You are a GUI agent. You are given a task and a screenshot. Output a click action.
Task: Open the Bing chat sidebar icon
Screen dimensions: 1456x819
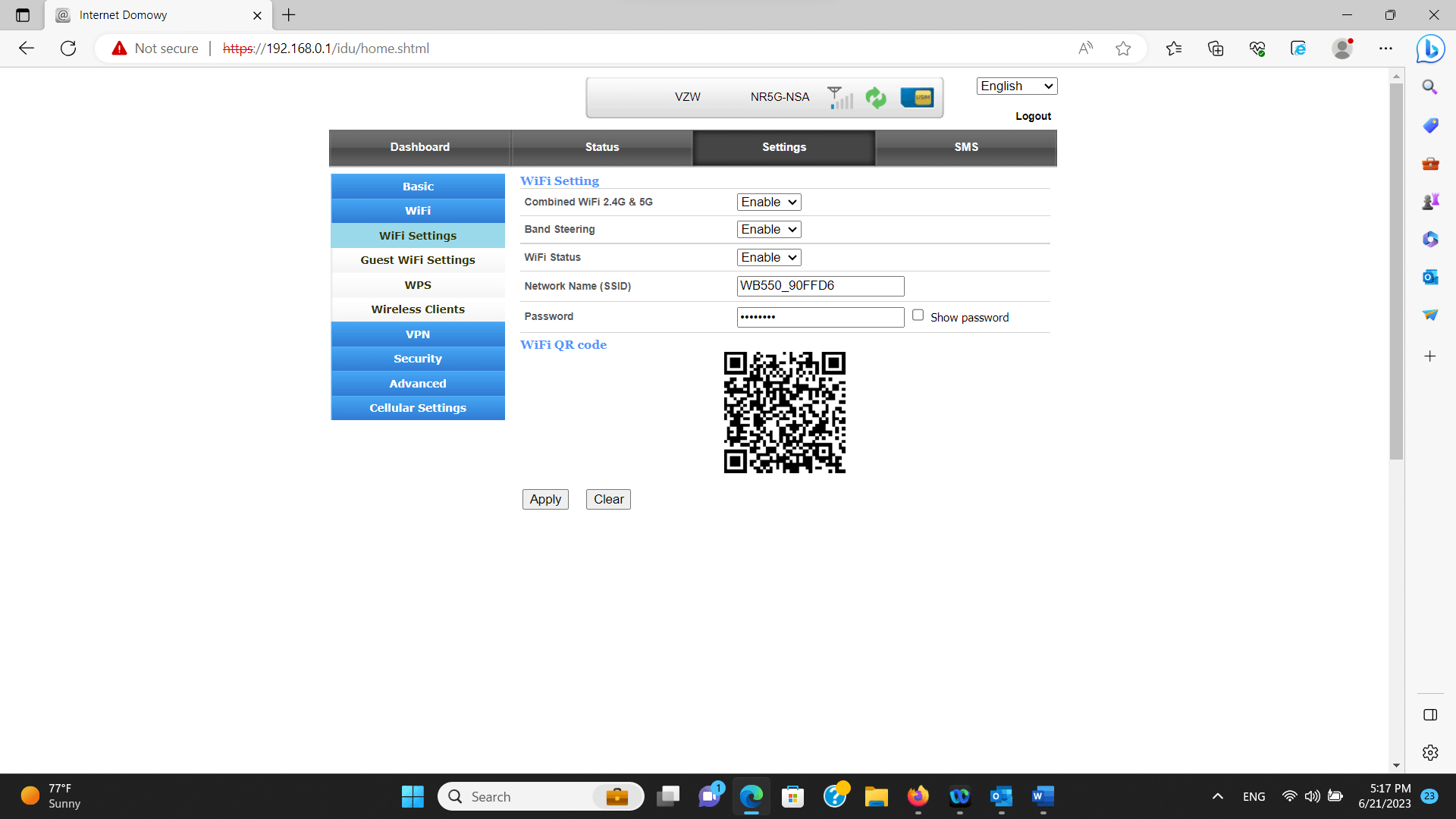click(1430, 49)
